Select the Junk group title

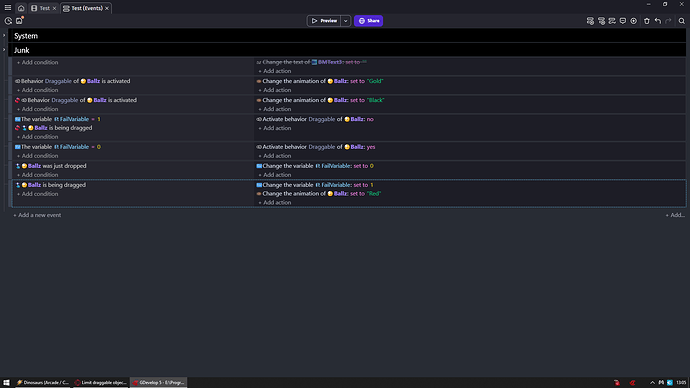pyautogui.click(x=22, y=50)
